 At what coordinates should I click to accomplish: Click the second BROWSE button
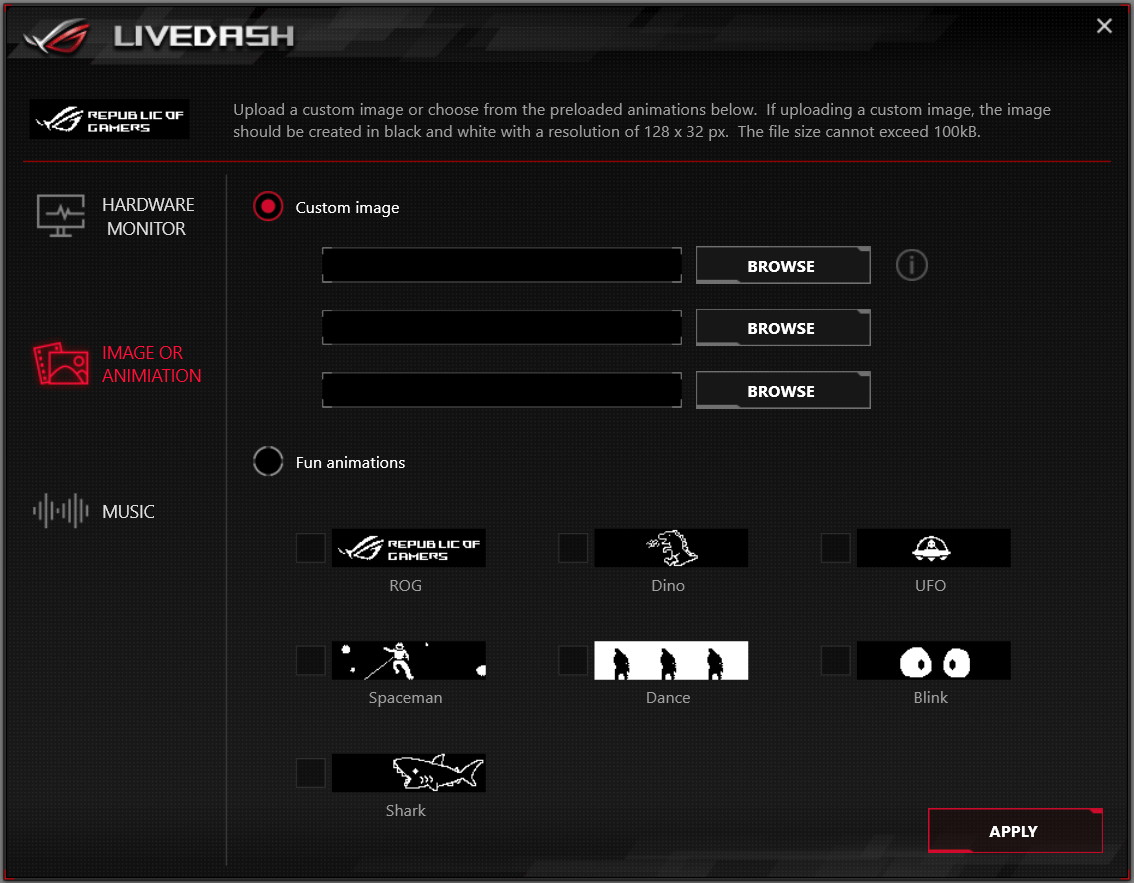click(x=783, y=328)
